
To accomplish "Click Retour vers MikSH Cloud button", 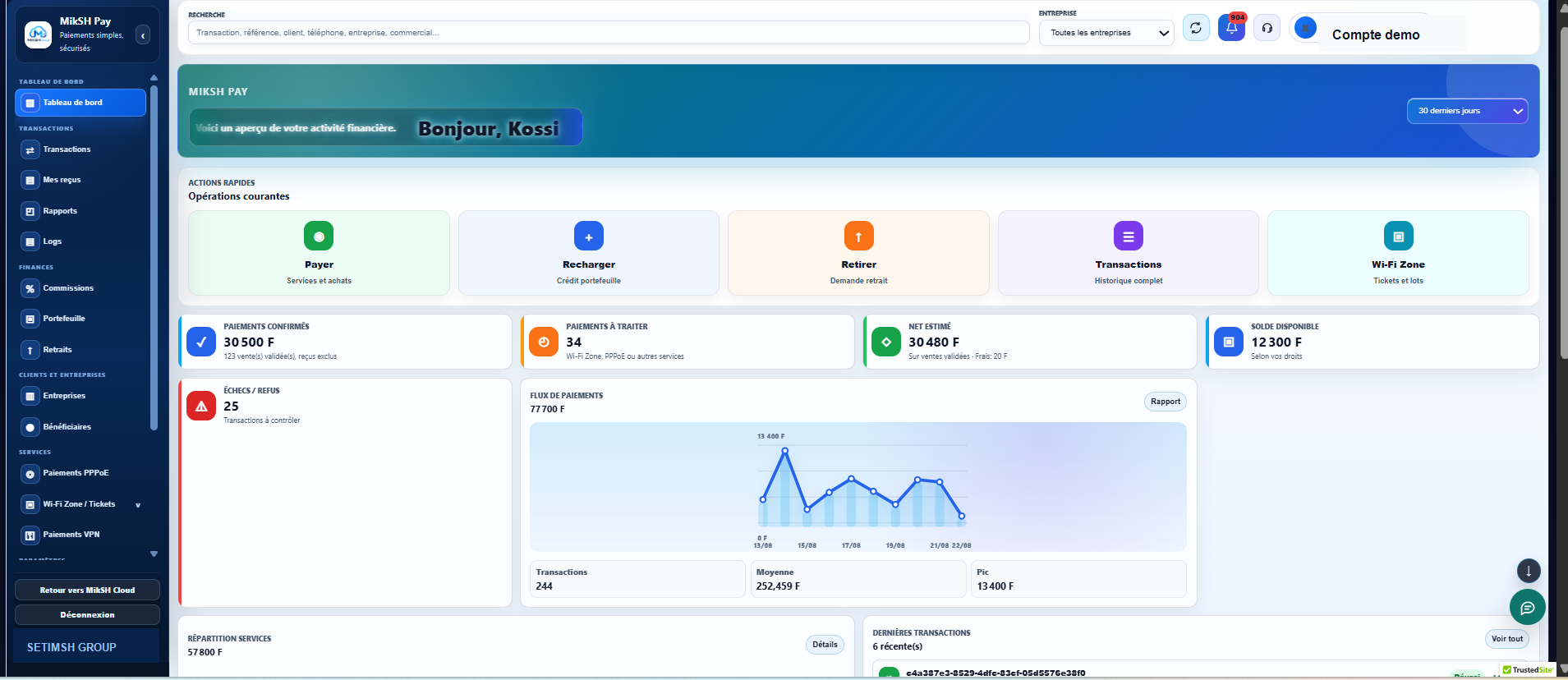I will click(x=87, y=590).
